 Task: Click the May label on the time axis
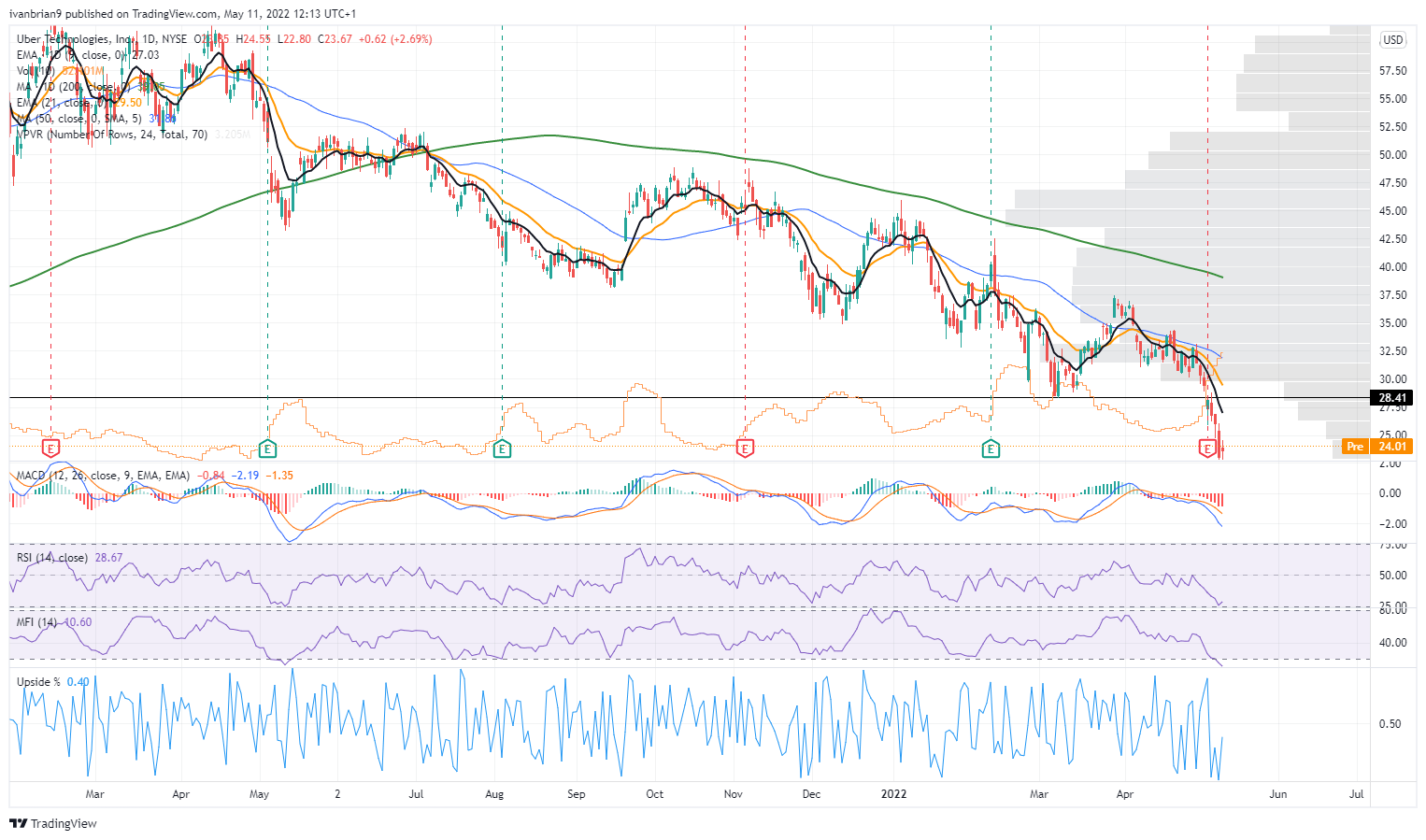coord(259,794)
